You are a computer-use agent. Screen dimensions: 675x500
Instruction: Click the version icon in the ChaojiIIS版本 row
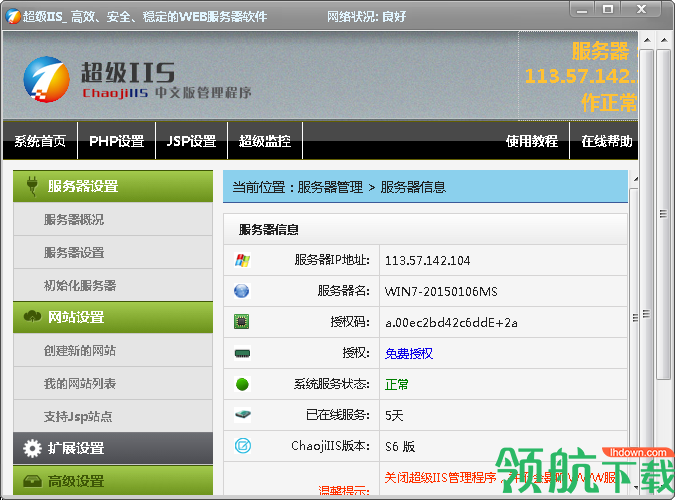click(x=243, y=446)
